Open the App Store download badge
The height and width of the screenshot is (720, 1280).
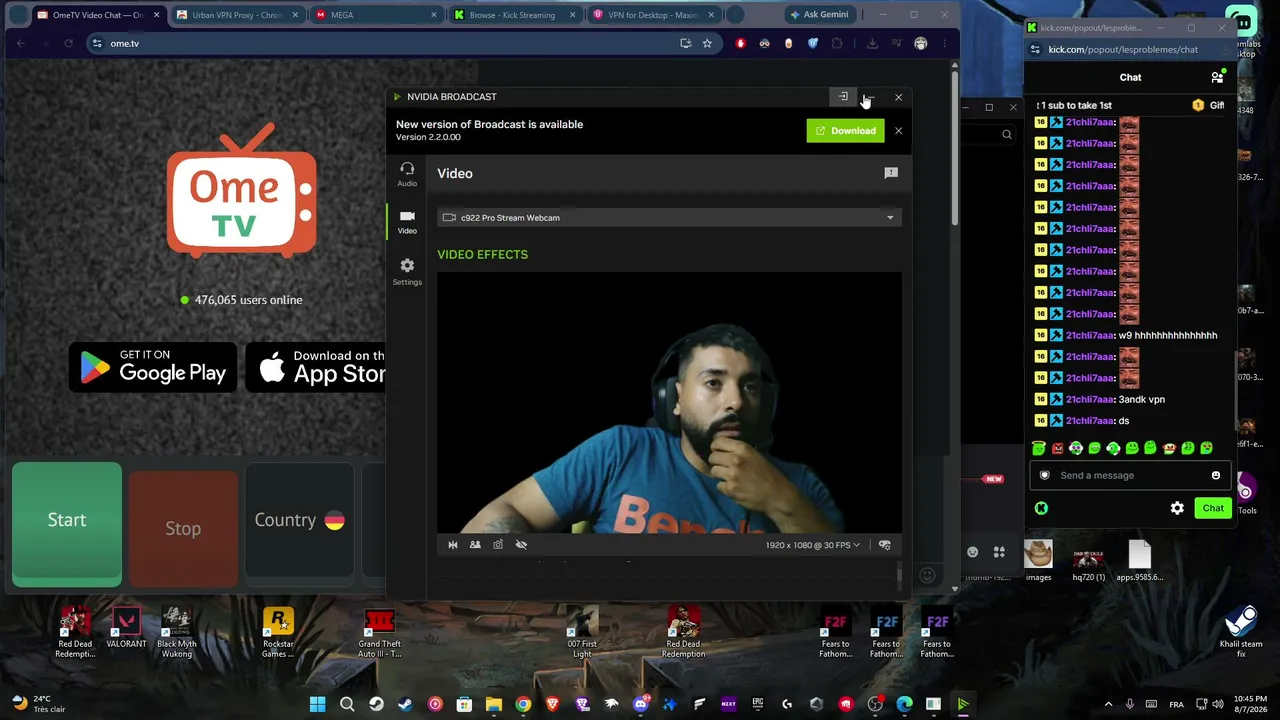pyautogui.click(x=316, y=367)
